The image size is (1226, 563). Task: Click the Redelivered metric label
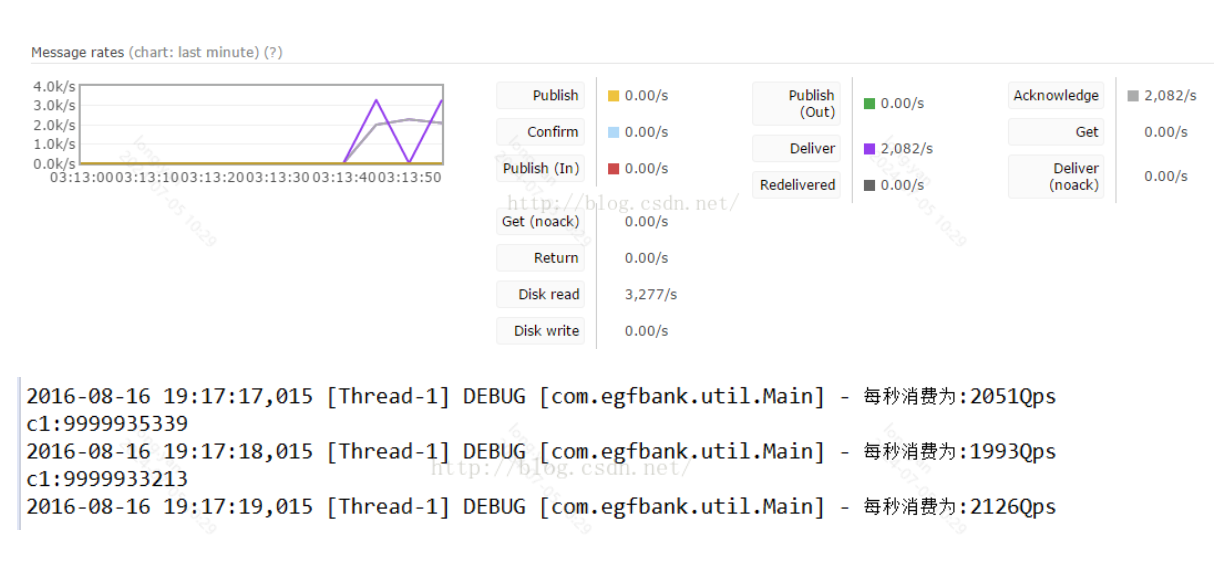point(797,185)
